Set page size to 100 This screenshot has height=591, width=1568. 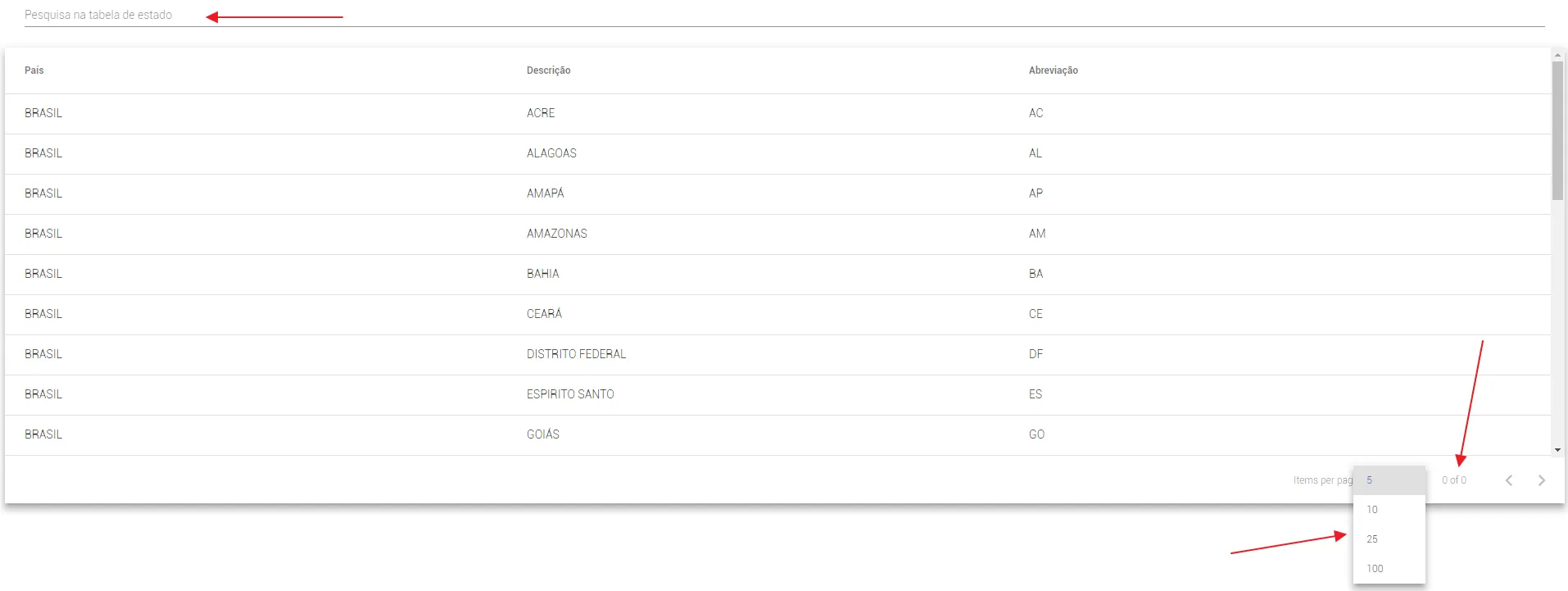(x=1389, y=569)
